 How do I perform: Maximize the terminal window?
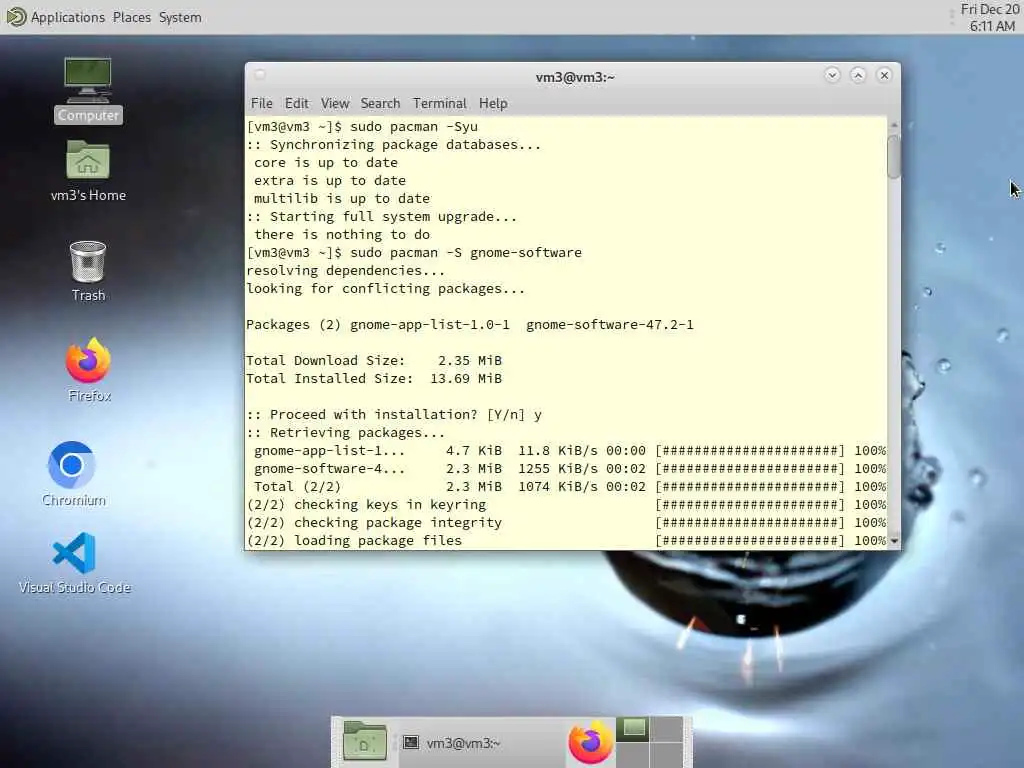point(858,75)
